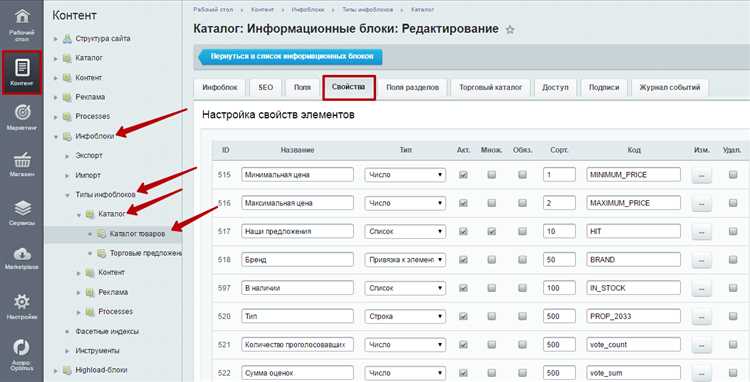The width and height of the screenshot is (750, 382).
Task: Open the Marketplace cloud icon
Action: point(22,253)
